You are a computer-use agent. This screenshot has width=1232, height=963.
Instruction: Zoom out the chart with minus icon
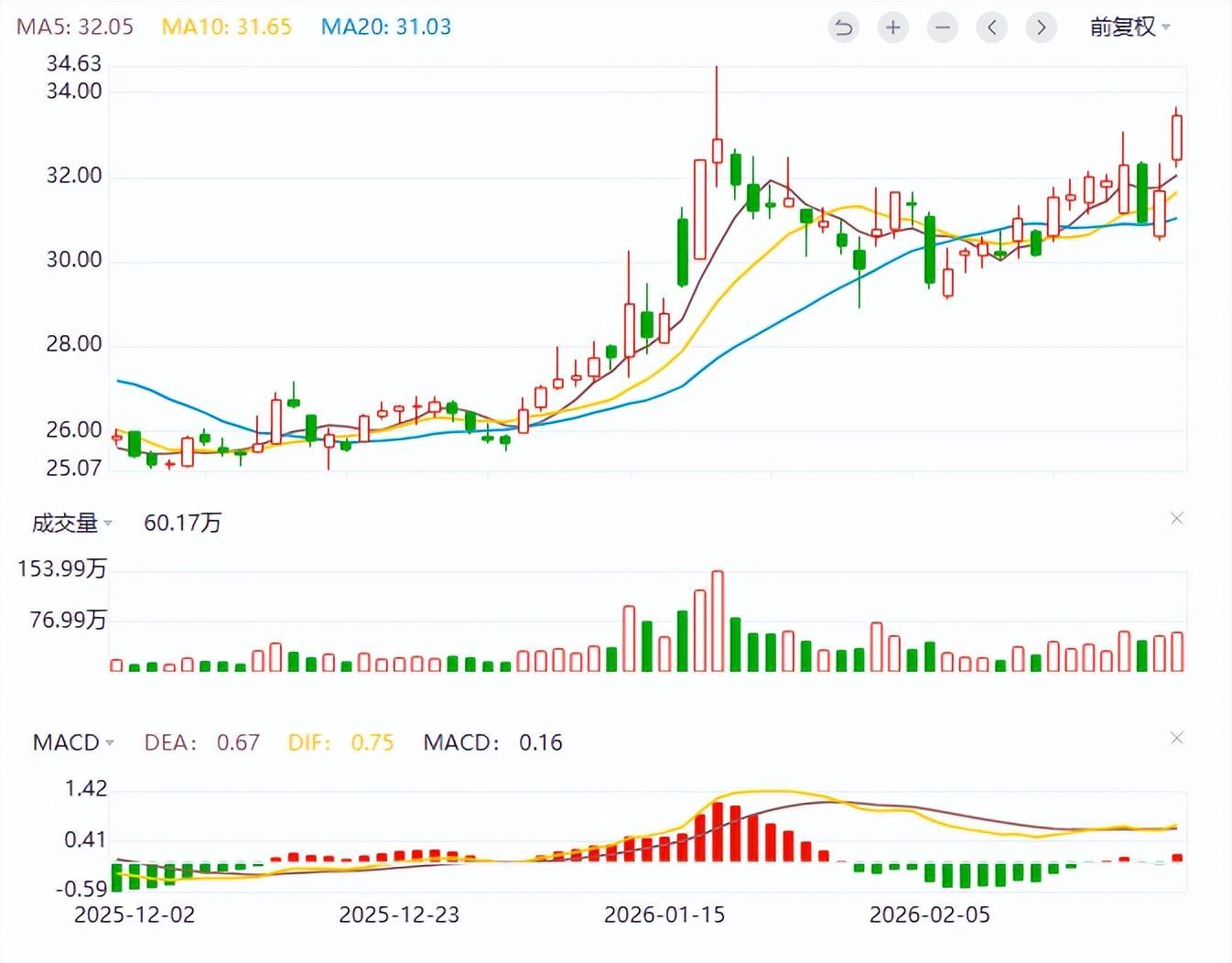pyautogui.click(x=942, y=27)
